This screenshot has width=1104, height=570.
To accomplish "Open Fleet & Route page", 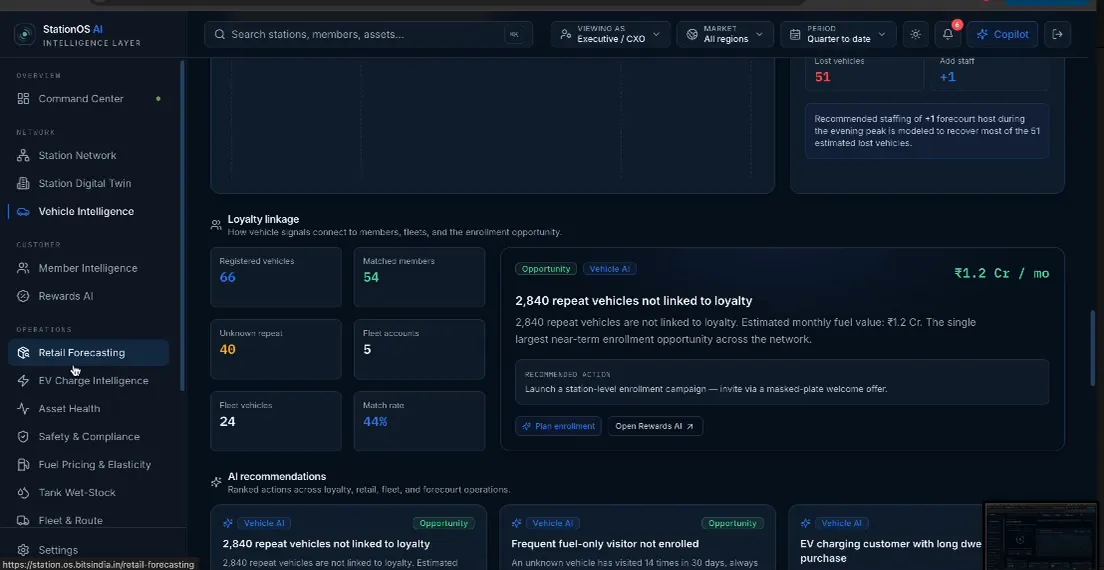I will tap(88, 521).
